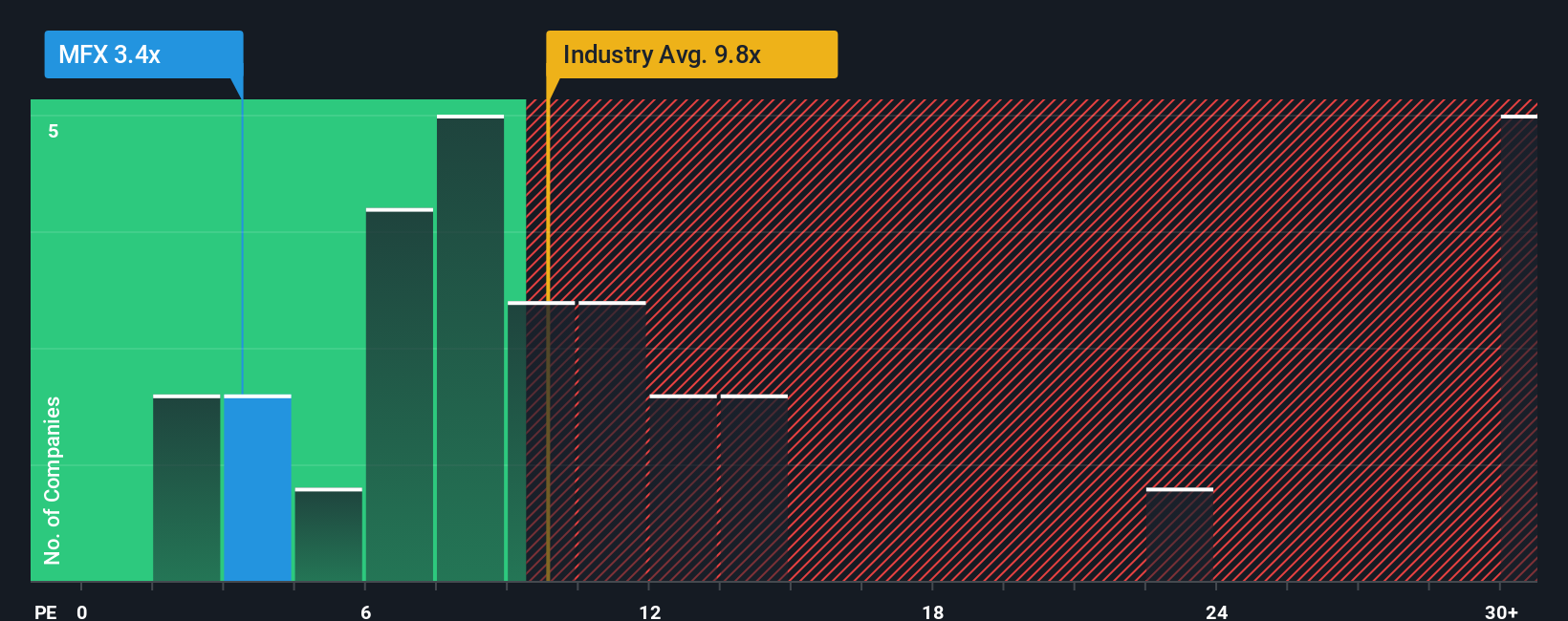
Task: Click the x-axis label 18
Action: pos(933,611)
